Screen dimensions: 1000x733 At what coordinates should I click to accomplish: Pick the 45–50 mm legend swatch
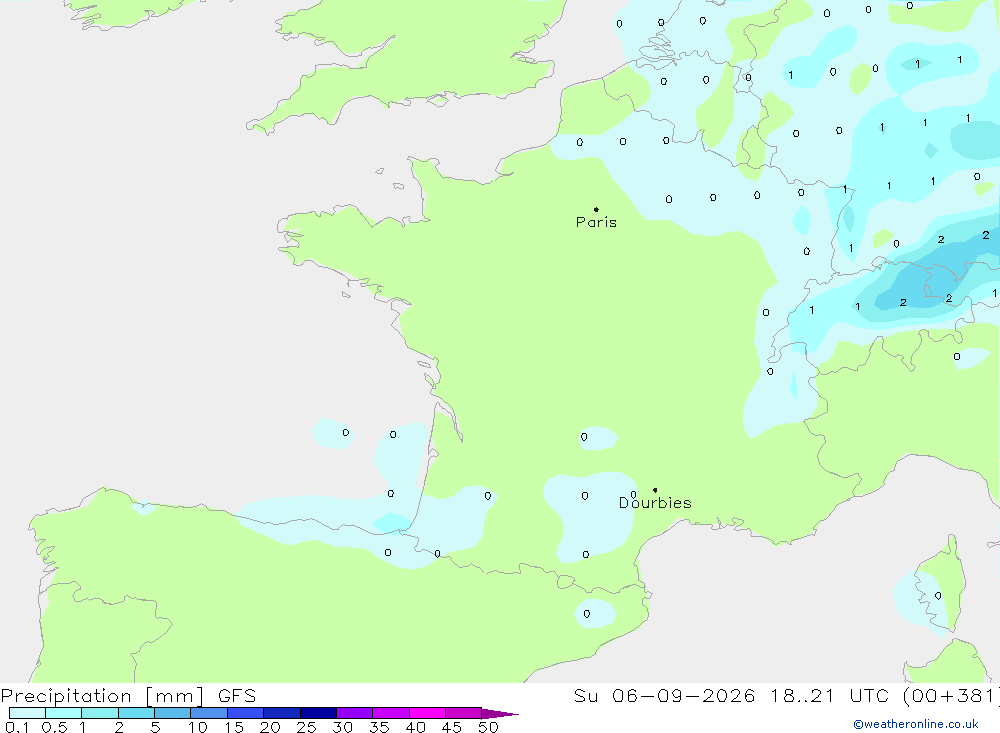point(464,713)
